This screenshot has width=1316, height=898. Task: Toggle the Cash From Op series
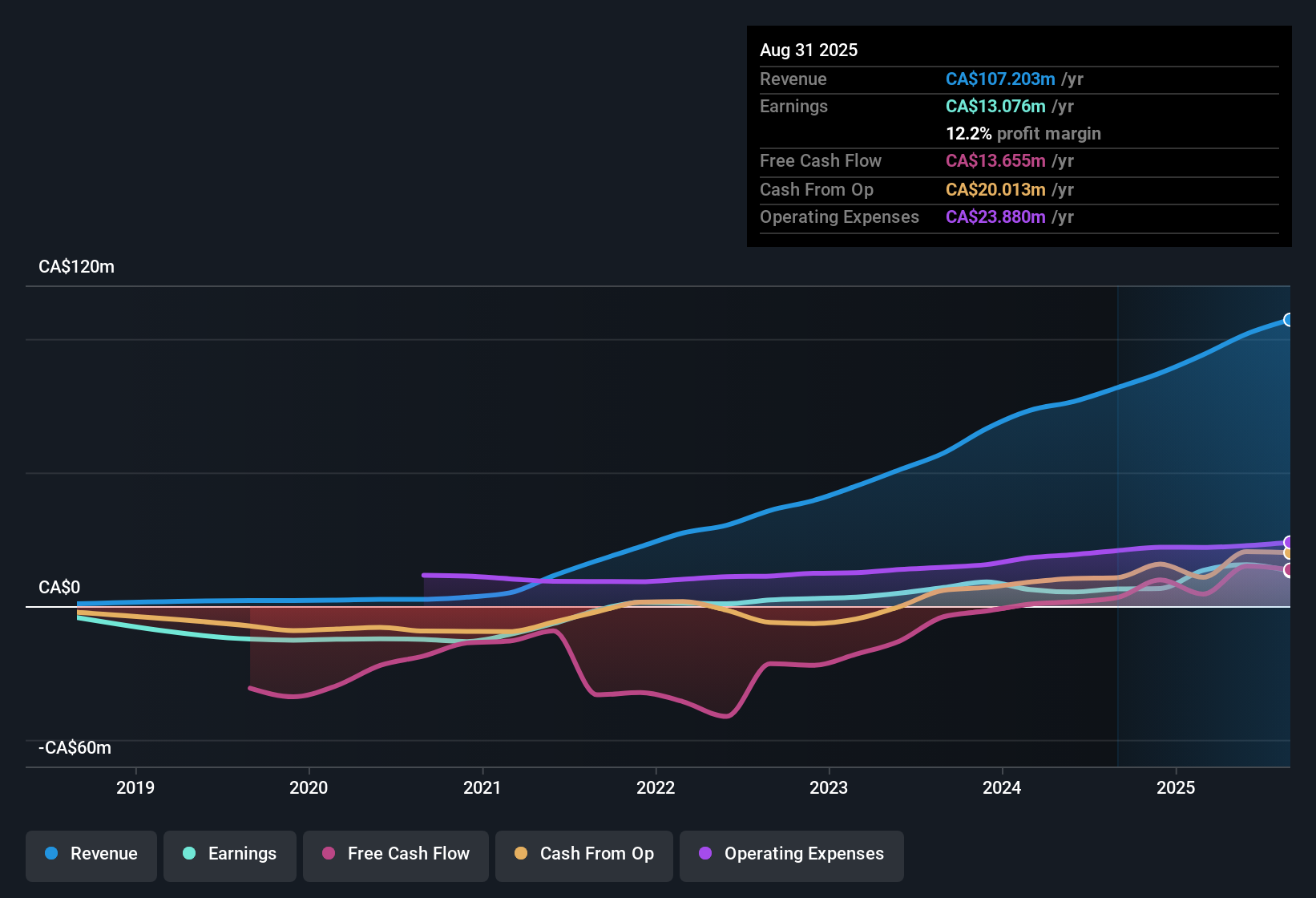click(x=584, y=854)
